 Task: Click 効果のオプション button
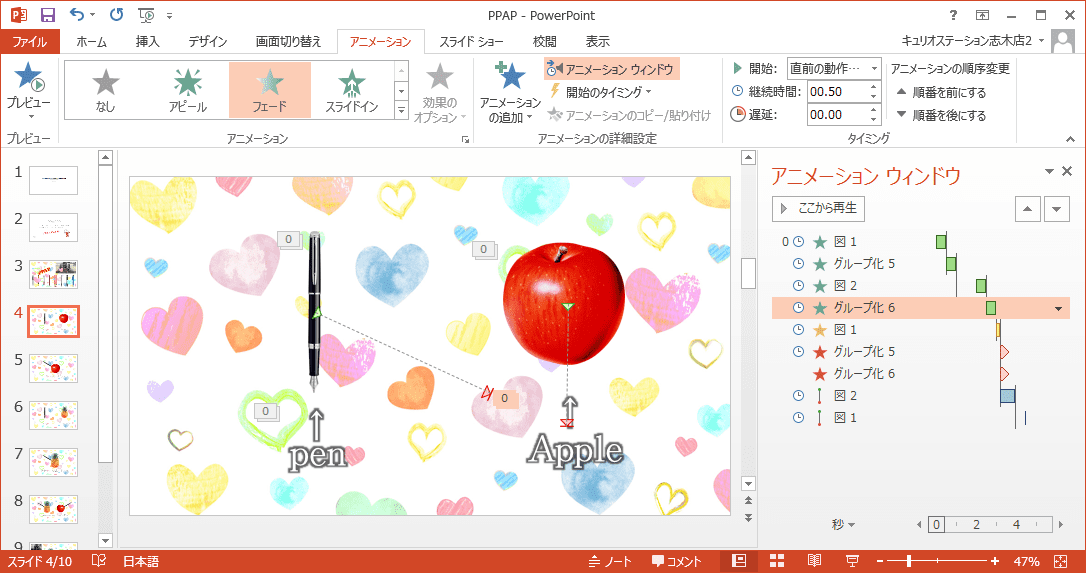pos(440,94)
